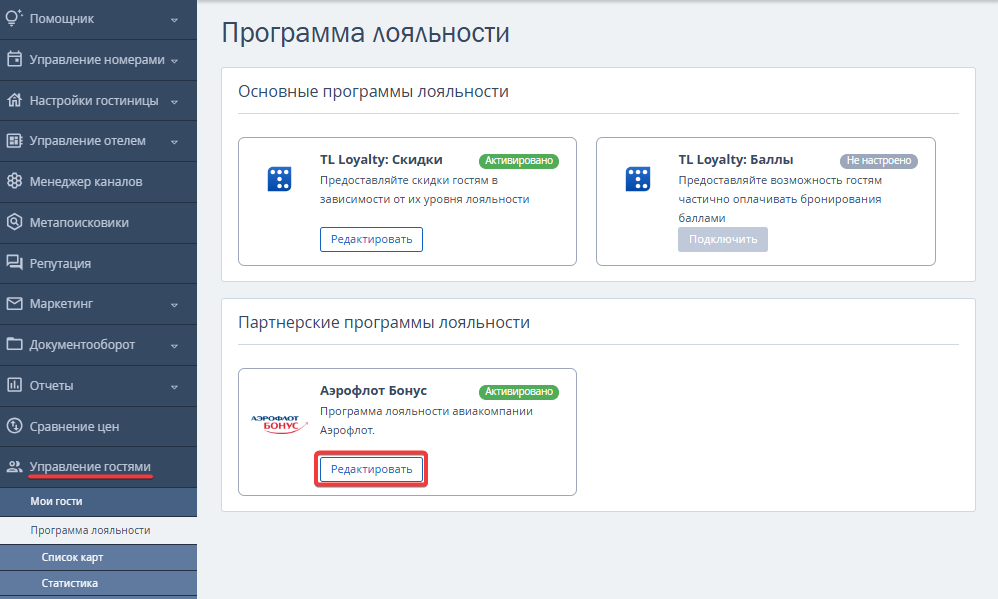Click the TL Loyalty: Скидки title
The height and width of the screenshot is (599, 998).
tap(381, 160)
